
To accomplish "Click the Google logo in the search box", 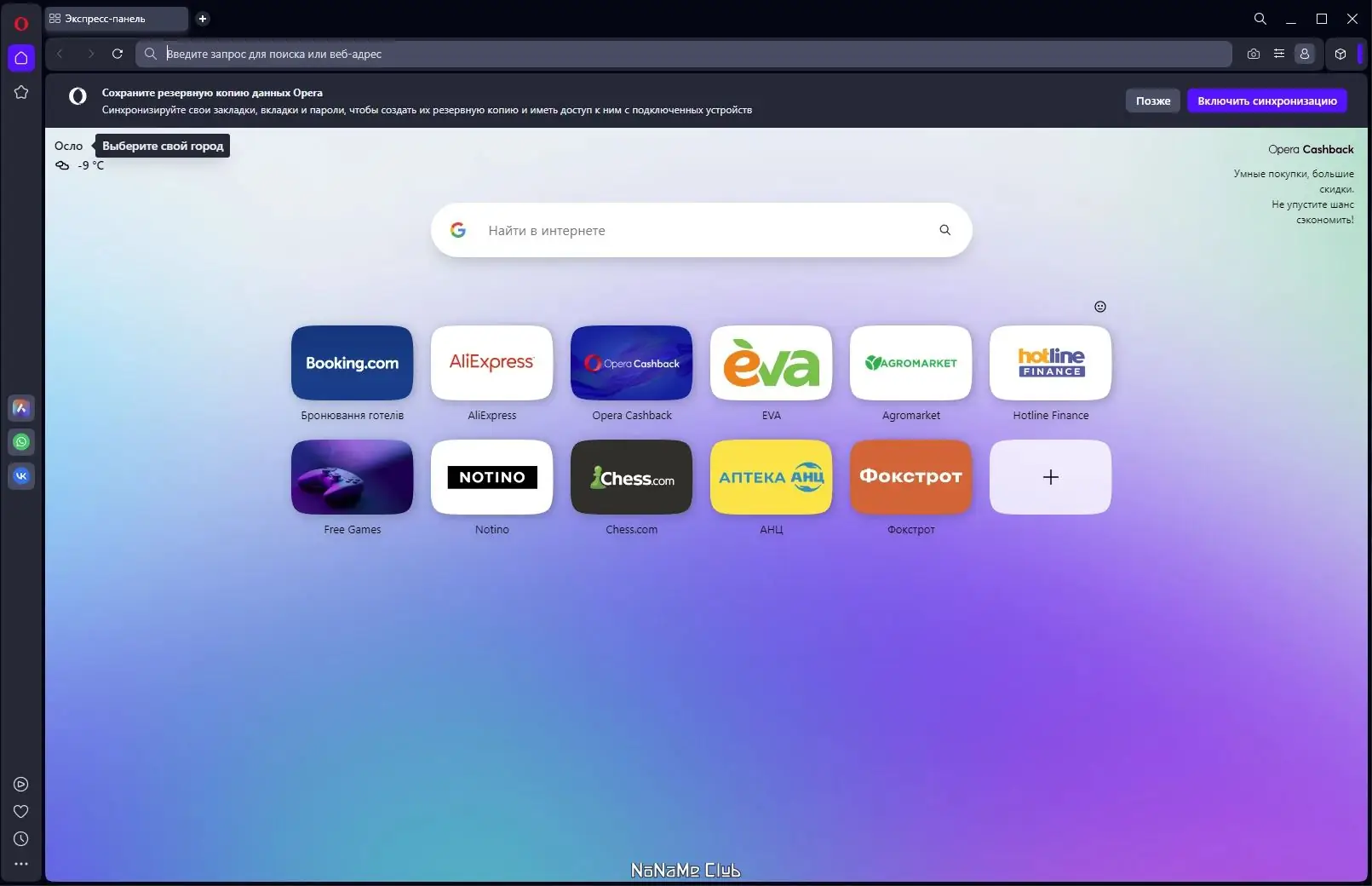I will (x=458, y=230).
